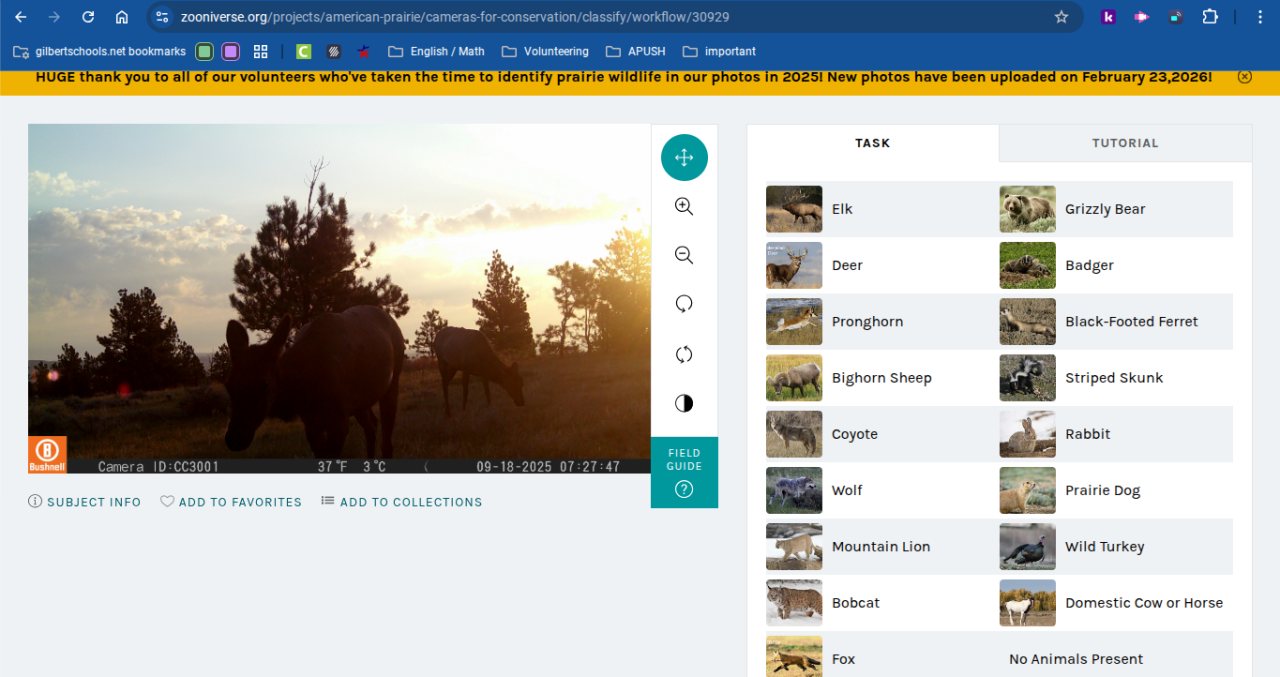The width and height of the screenshot is (1280, 677).
Task: Open Subject Info details
Action: tap(85, 502)
